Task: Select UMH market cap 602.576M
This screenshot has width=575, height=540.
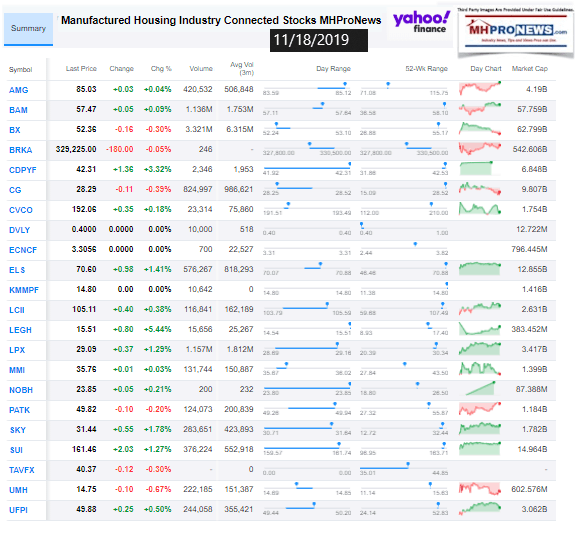Action: click(529, 489)
